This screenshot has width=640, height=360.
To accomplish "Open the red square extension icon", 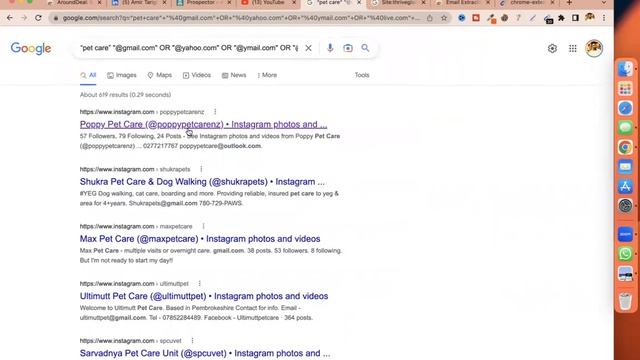I will (x=476, y=18).
